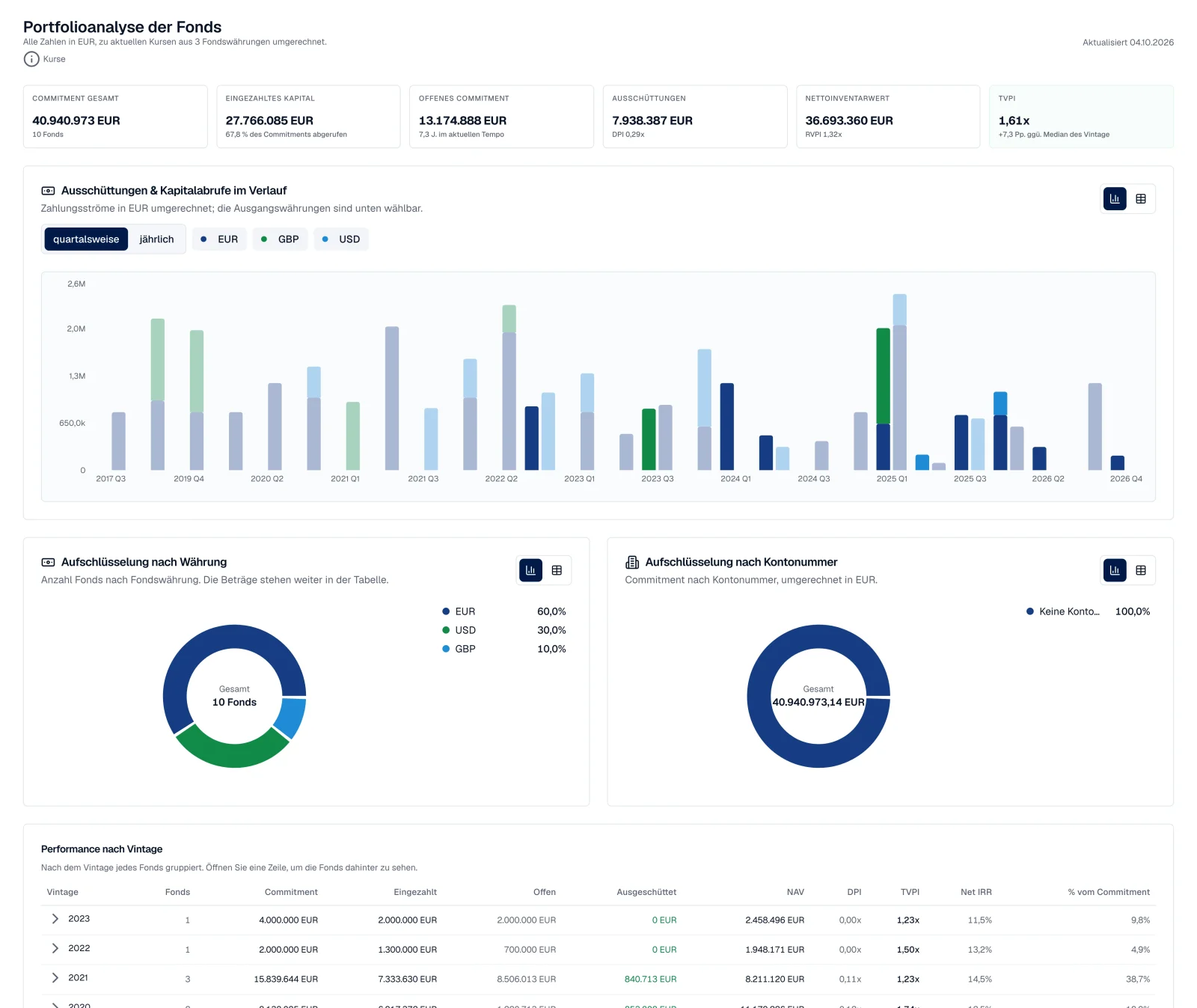1197x1008 pixels.
Task: Click the Offenes Commitment value 13.174.888 EUR
Action: [462, 120]
